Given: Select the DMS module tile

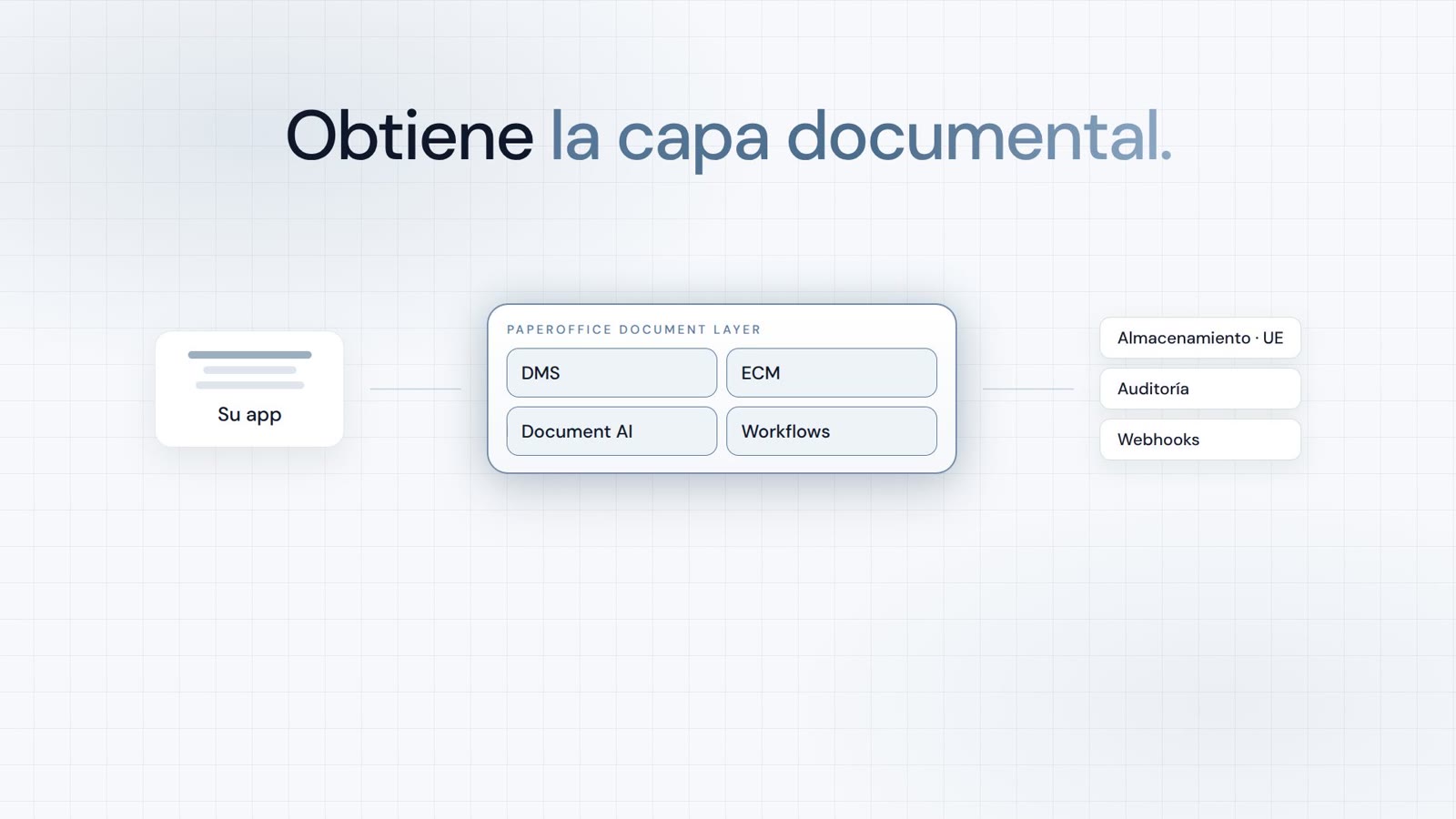Looking at the screenshot, I should pyautogui.click(x=612, y=372).
